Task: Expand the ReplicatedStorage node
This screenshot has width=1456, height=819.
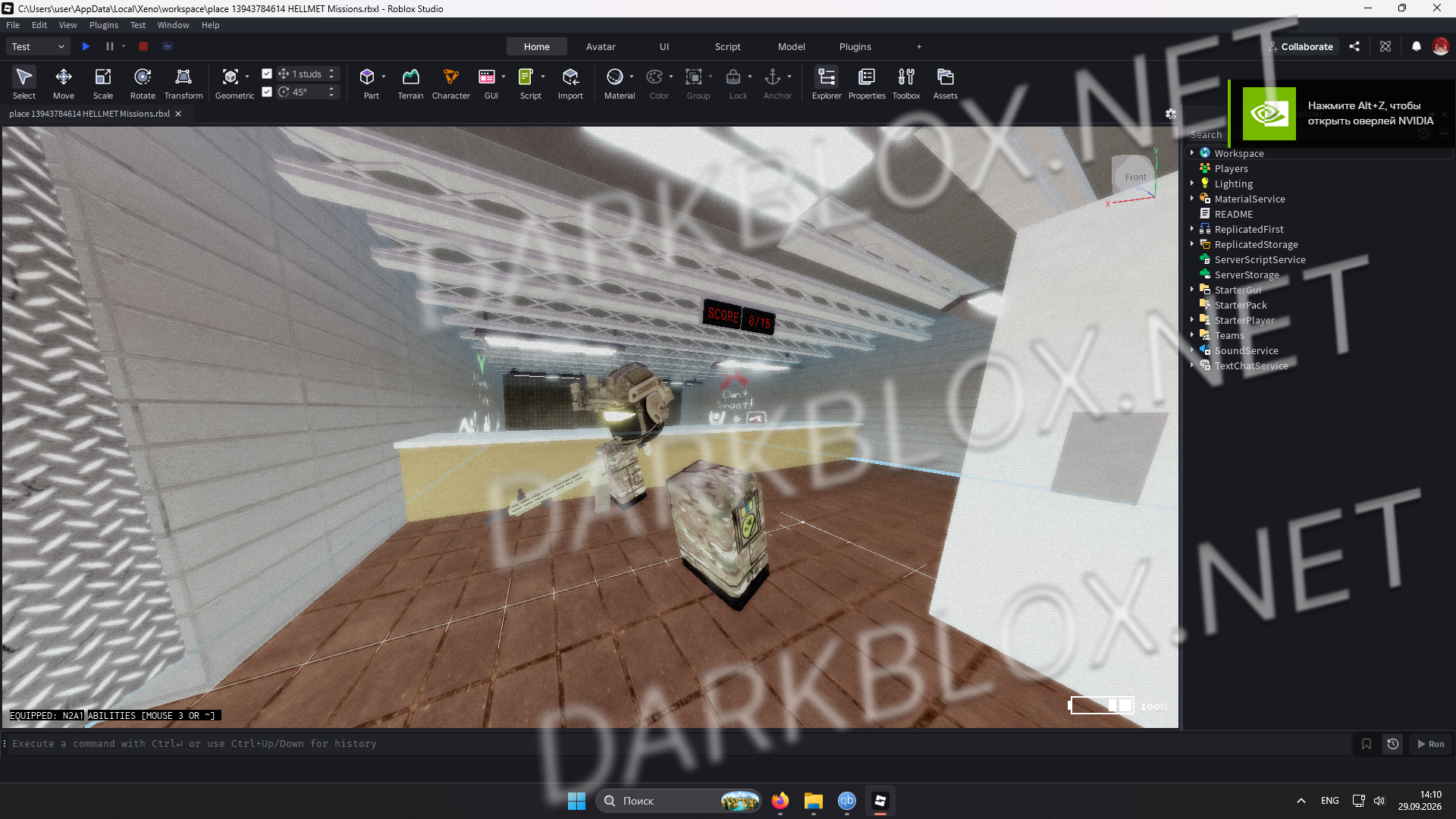Action: click(1192, 244)
